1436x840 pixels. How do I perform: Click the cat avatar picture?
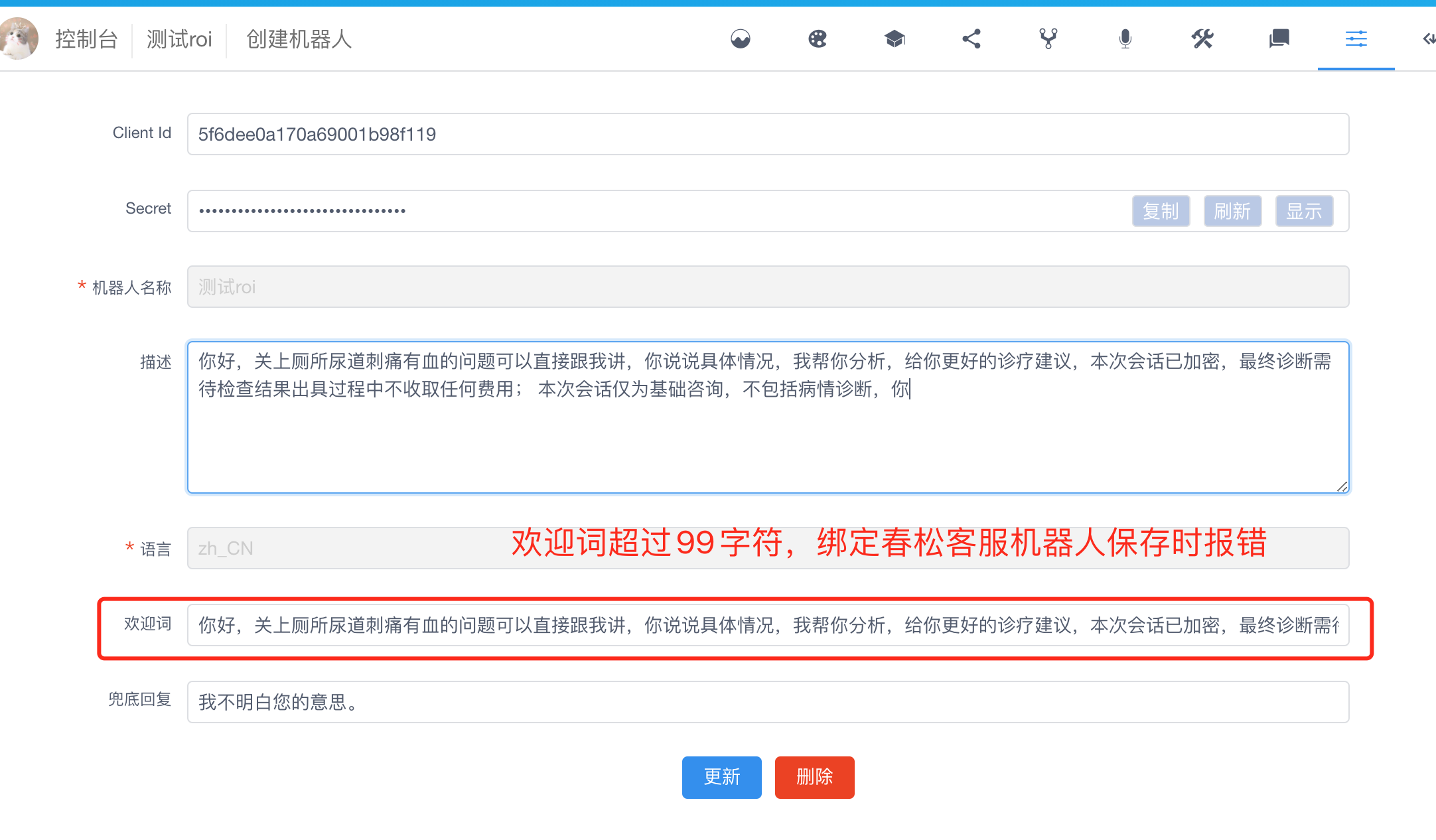click(19, 38)
